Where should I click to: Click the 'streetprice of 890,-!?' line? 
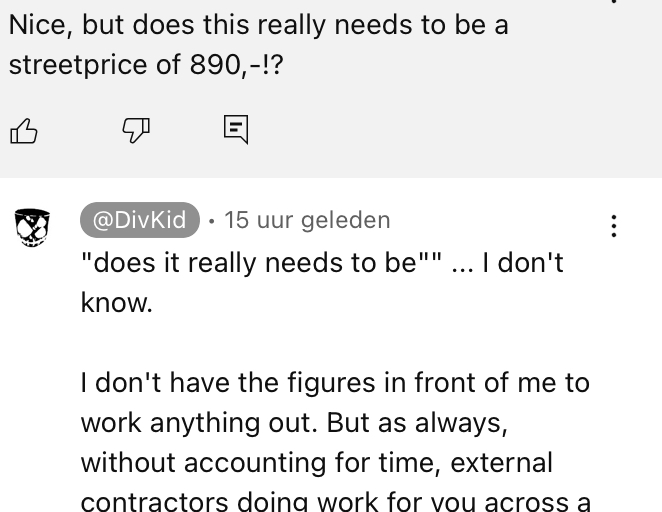pos(146,65)
